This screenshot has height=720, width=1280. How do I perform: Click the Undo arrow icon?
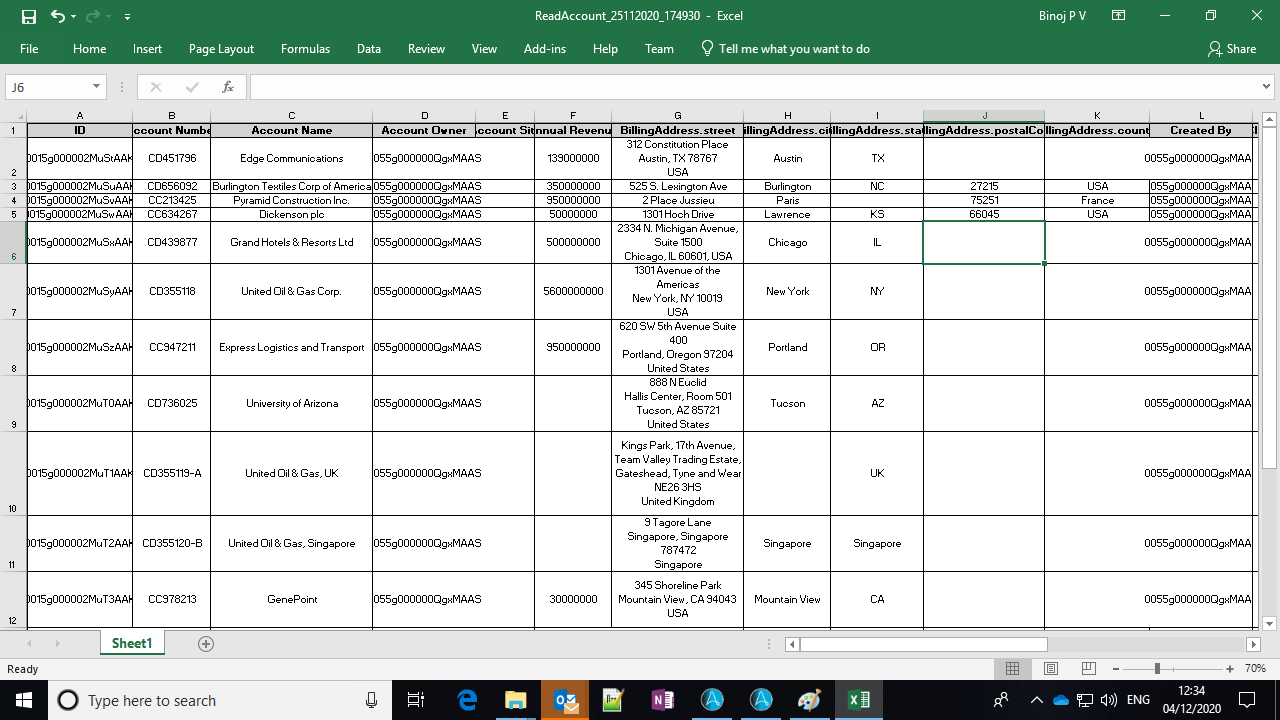57,16
